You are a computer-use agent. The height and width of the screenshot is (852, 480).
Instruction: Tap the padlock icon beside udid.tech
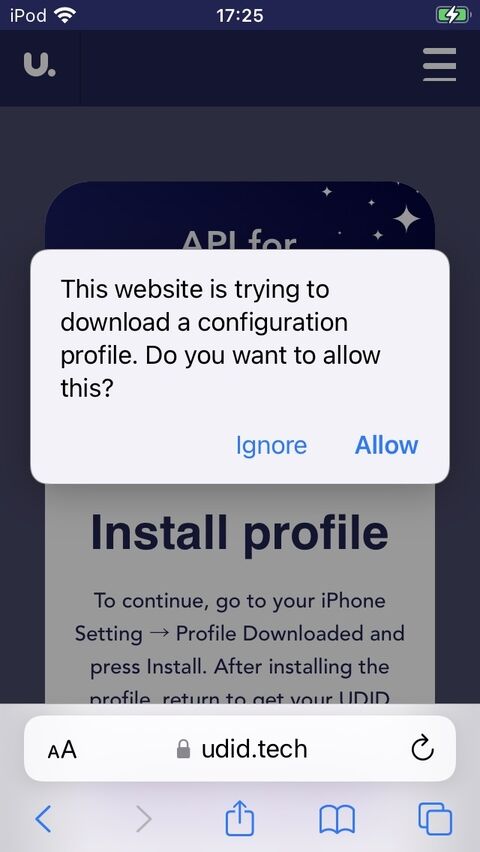point(184,749)
